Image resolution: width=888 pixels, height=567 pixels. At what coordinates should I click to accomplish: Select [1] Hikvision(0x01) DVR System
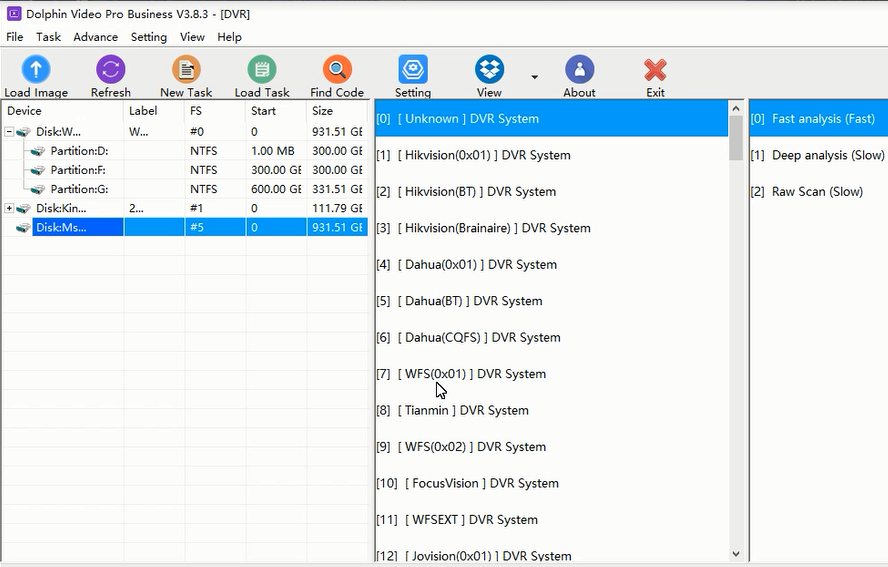552,155
